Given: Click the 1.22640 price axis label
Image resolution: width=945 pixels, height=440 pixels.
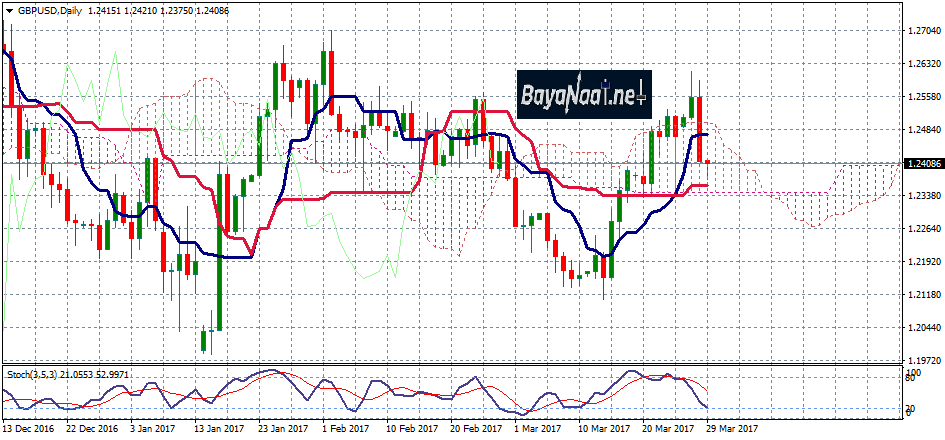Looking at the screenshot, I should click(x=923, y=229).
